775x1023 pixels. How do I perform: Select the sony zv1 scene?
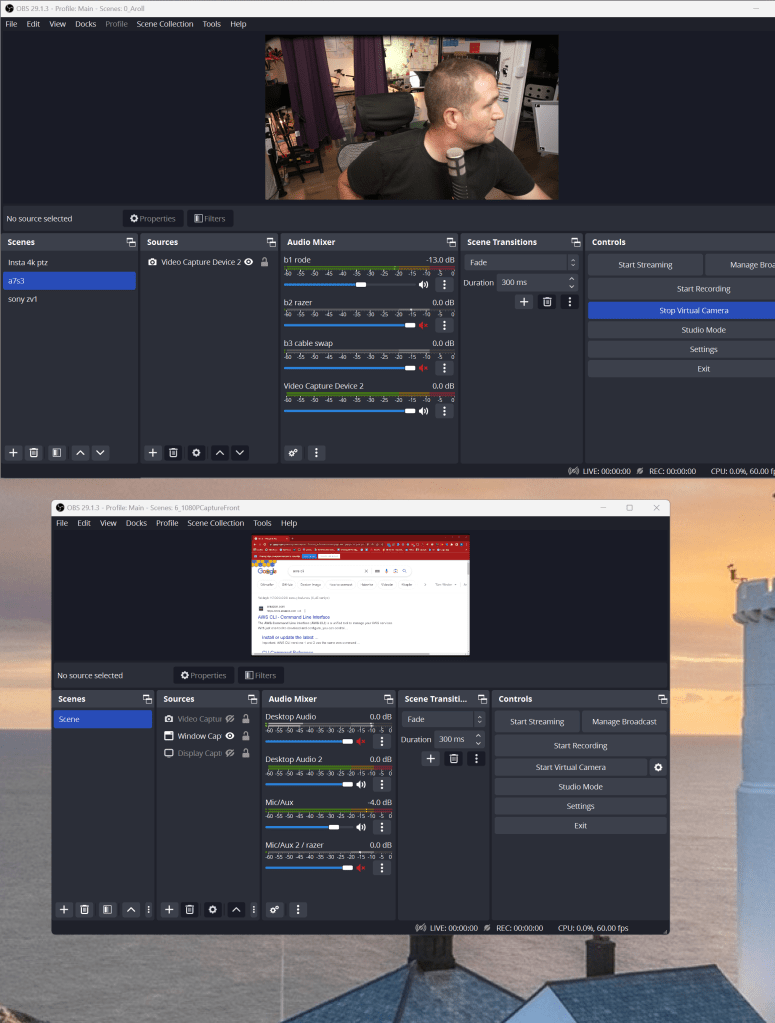click(68, 299)
